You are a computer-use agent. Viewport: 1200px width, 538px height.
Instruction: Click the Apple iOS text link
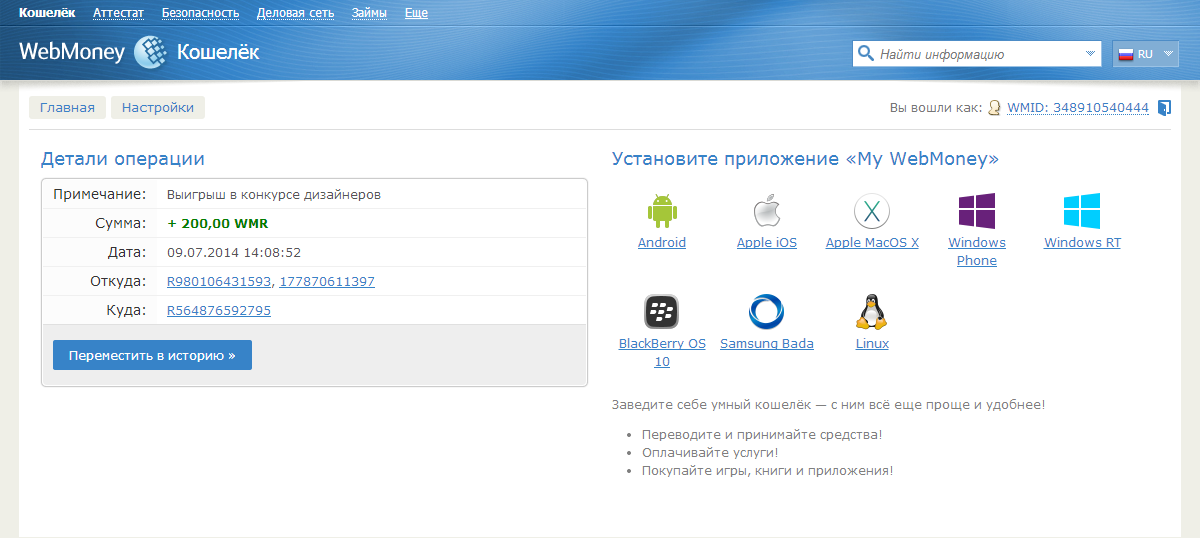click(767, 243)
